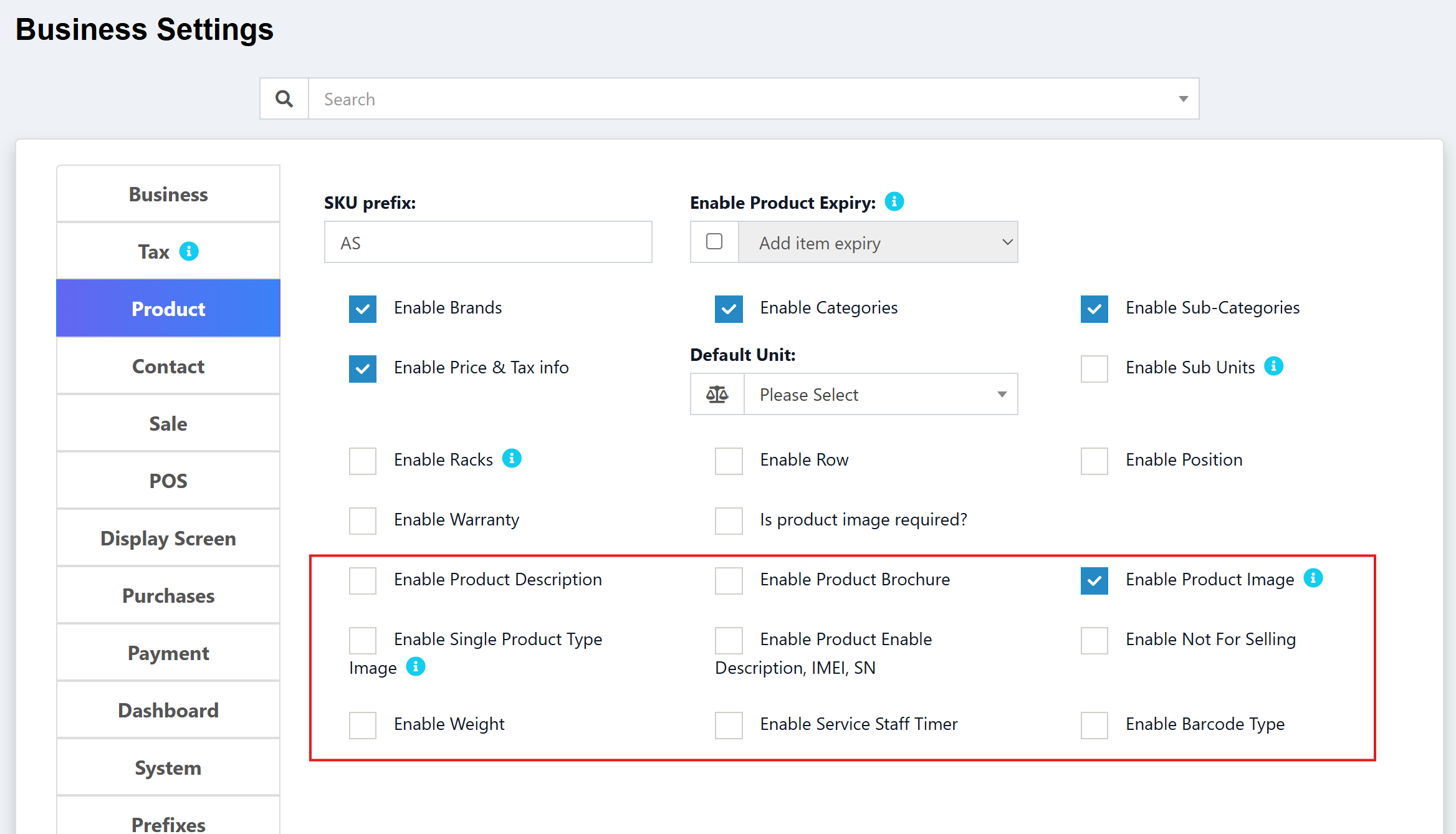Uncheck Enable Sub-Categories

pos(1093,308)
